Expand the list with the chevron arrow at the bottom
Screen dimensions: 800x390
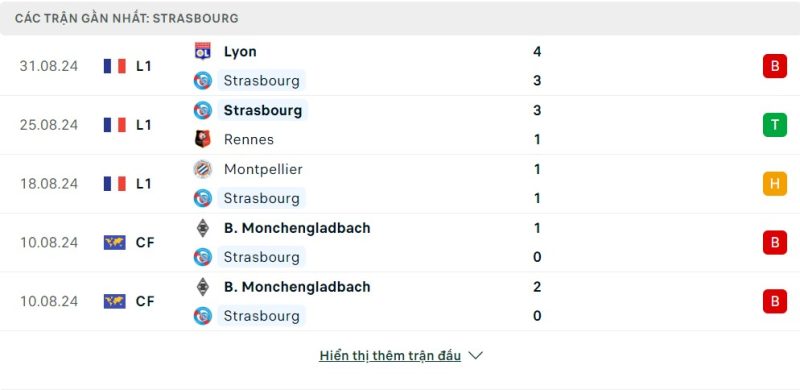(x=475, y=355)
